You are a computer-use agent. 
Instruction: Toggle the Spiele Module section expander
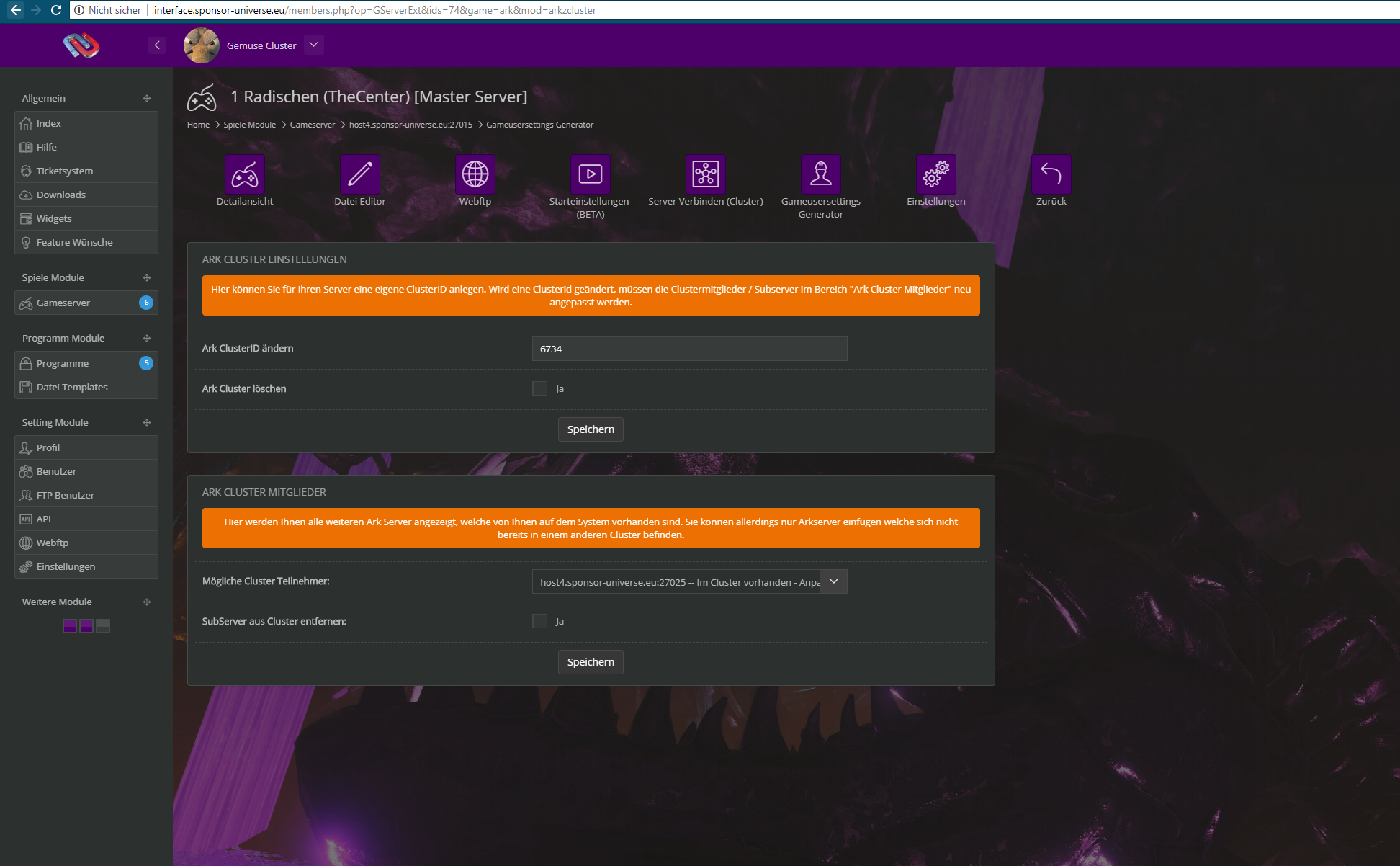147,277
